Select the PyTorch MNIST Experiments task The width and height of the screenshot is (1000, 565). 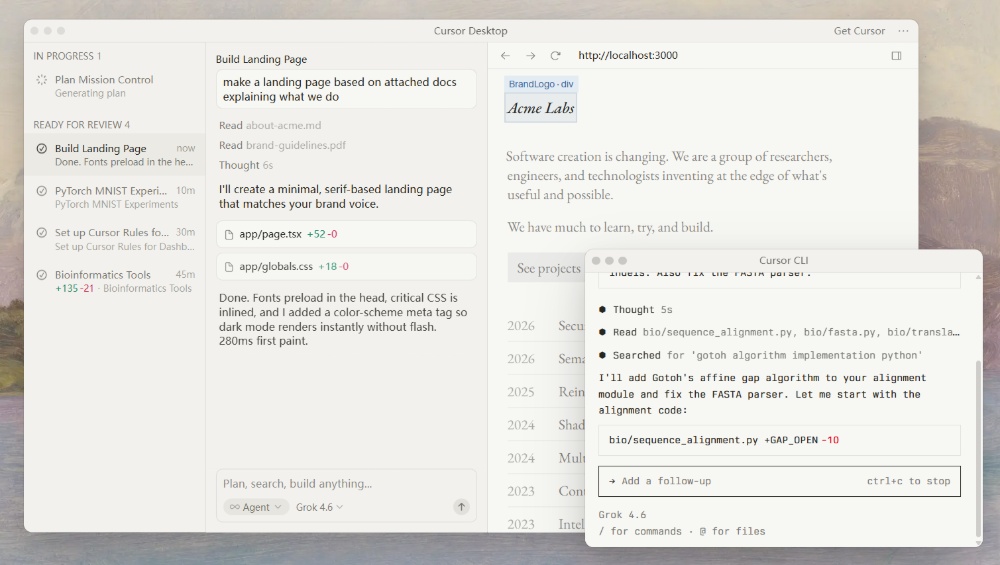click(115, 197)
